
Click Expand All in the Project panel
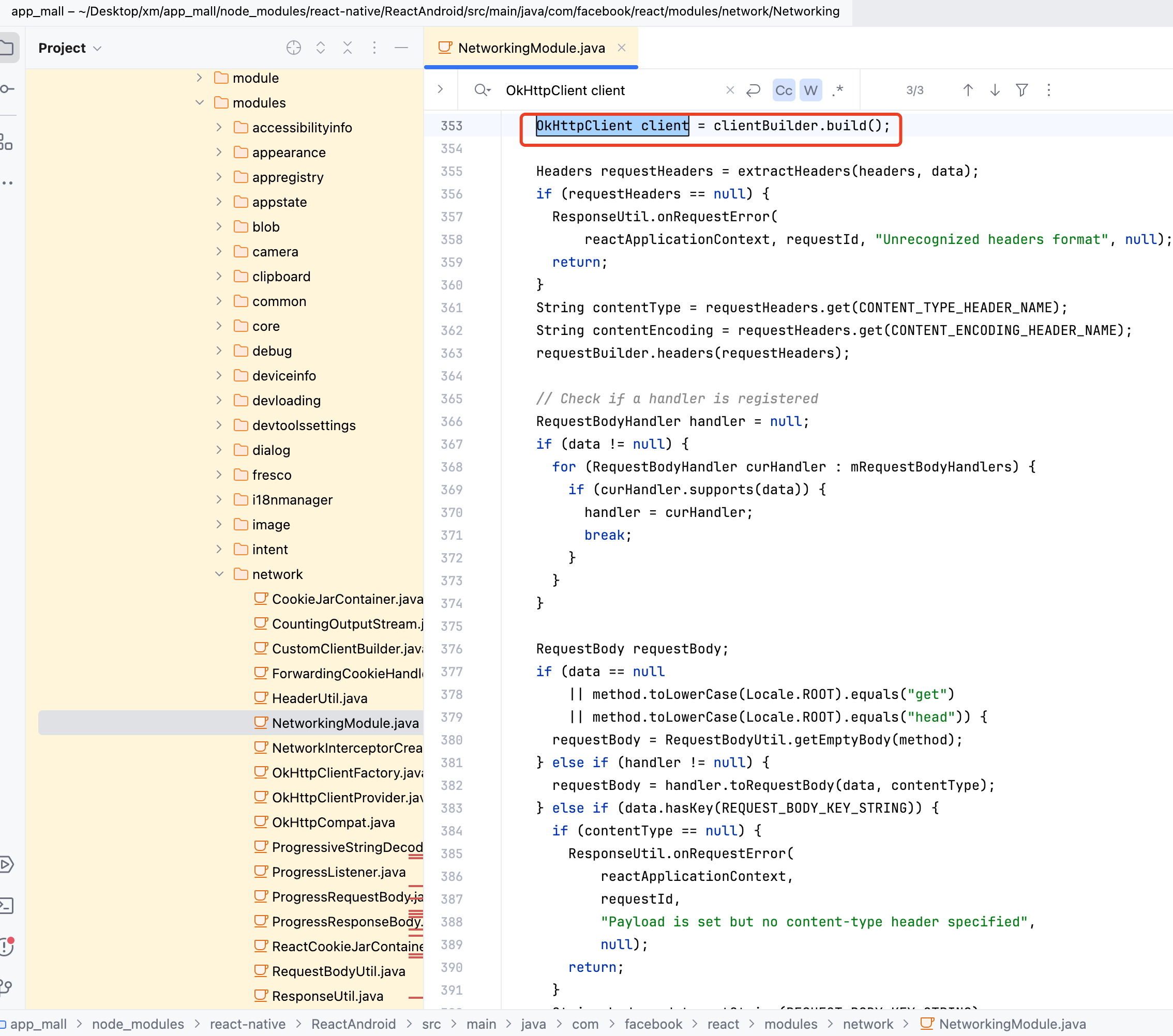tap(320, 48)
